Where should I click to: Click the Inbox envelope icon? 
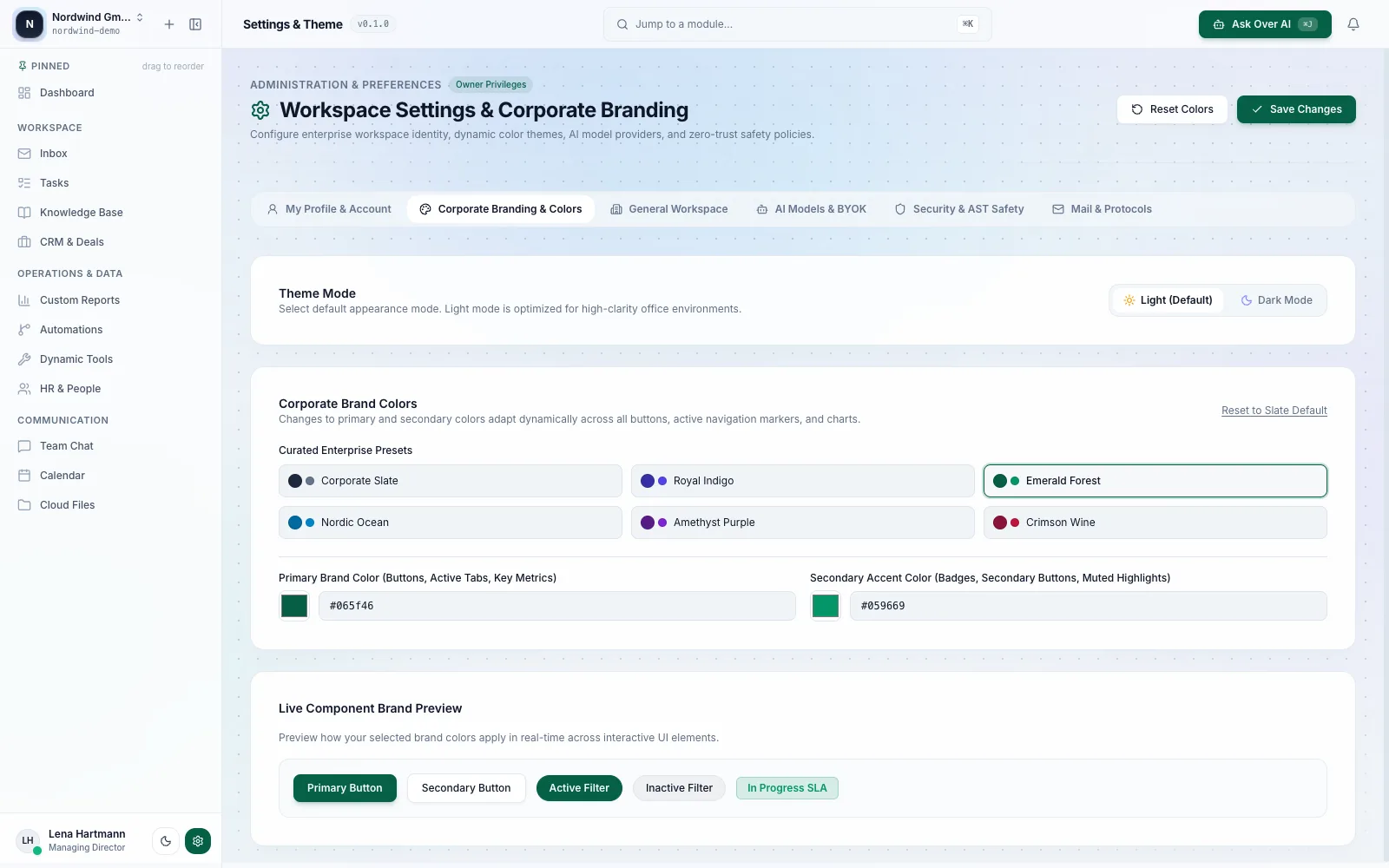click(24, 154)
